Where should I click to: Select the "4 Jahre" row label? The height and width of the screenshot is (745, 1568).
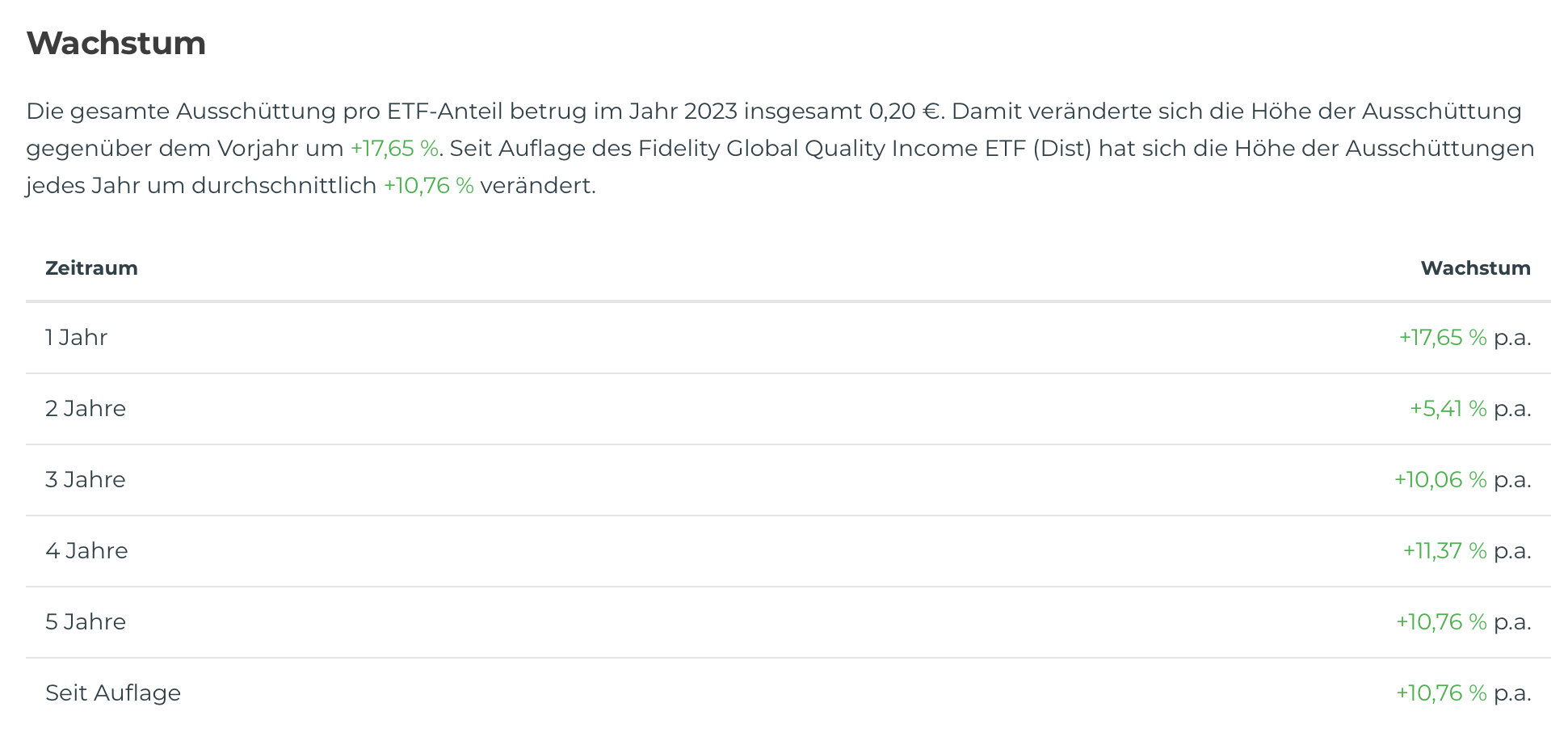tap(86, 551)
